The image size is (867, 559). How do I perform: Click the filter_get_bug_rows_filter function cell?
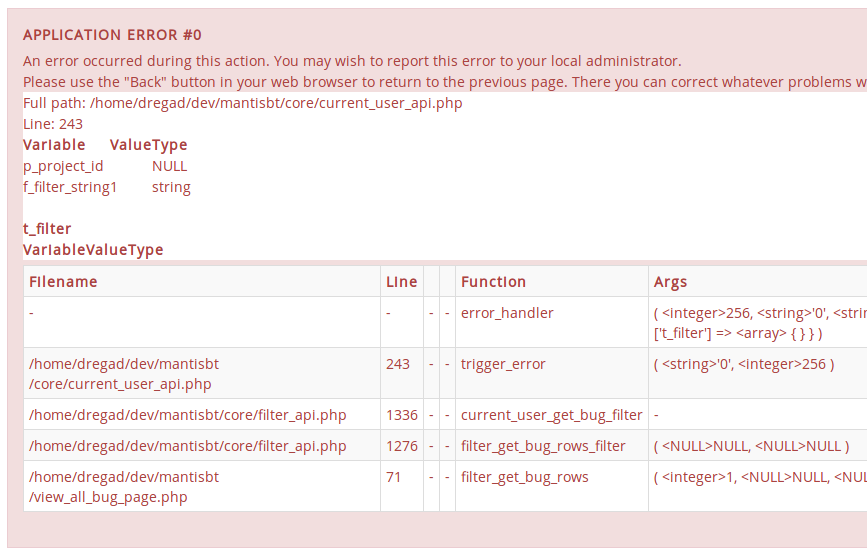point(543,446)
